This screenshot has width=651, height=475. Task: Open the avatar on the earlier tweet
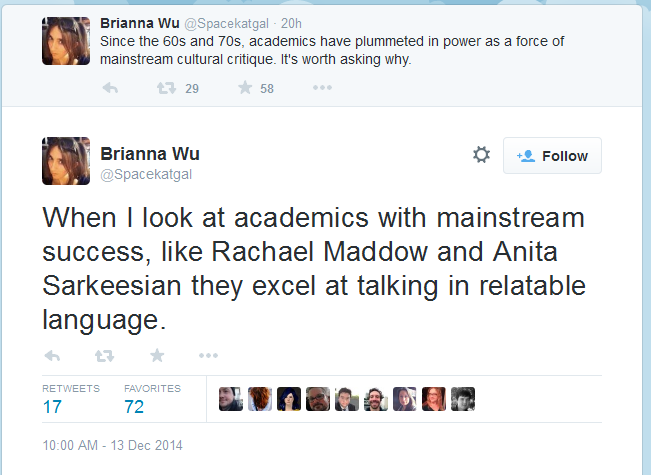point(66,41)
